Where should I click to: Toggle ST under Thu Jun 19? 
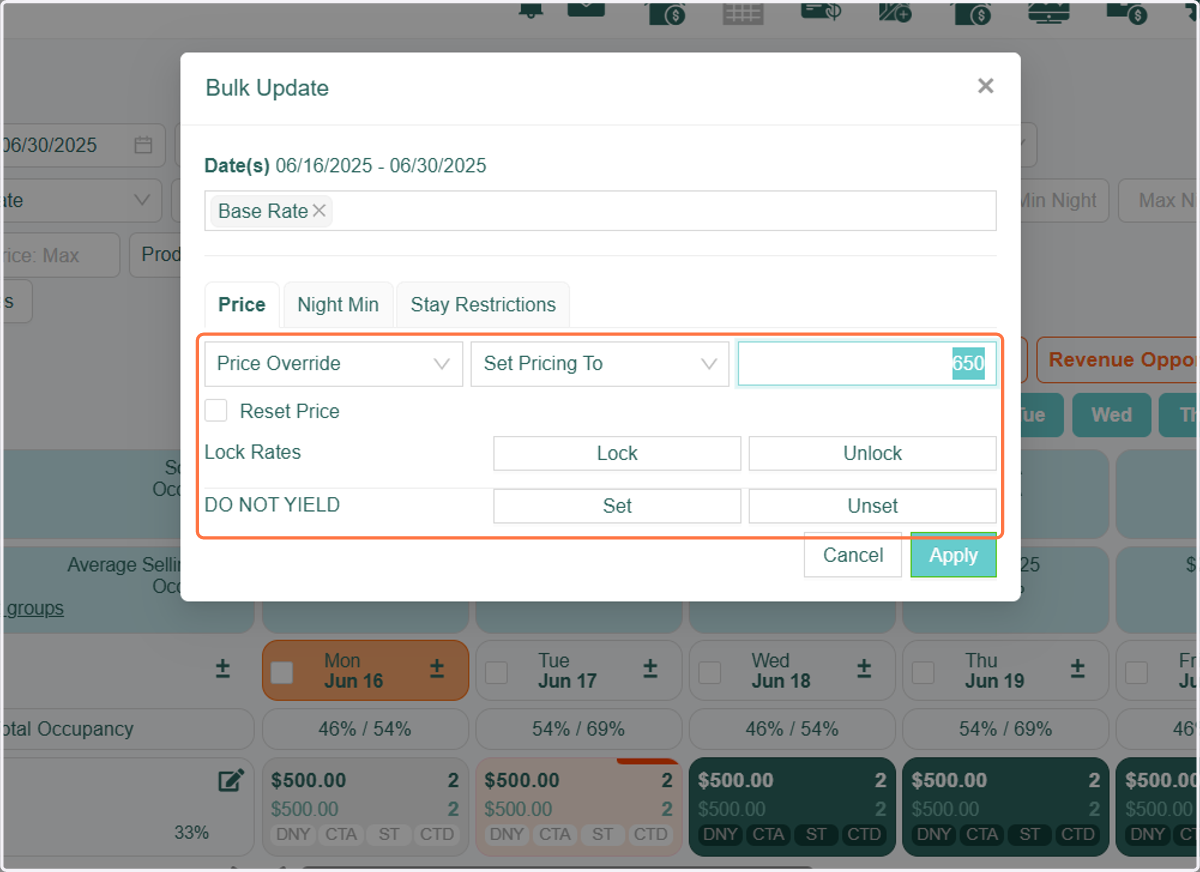coord(1030,834)
